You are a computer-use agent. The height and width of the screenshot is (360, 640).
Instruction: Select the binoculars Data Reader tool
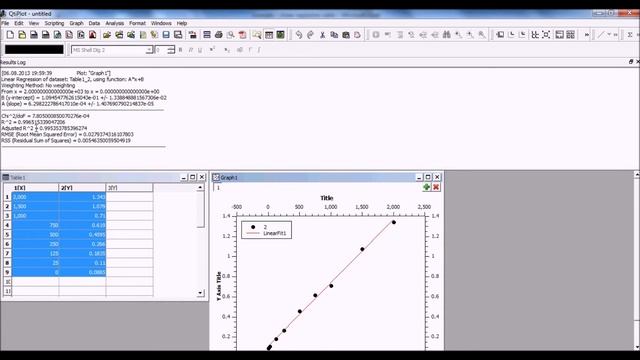pyautogui.click(x=447, y=35)
